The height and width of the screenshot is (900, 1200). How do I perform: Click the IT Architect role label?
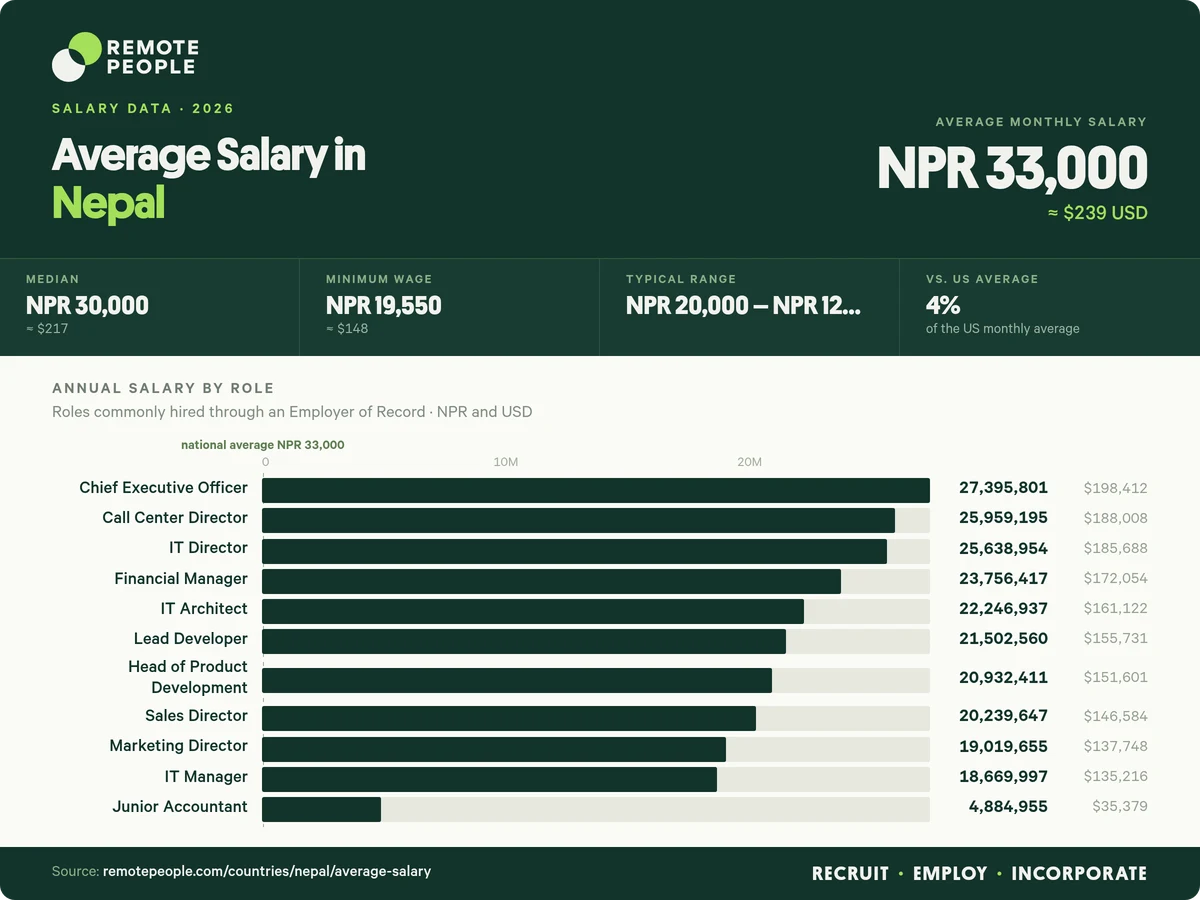[x=204, y=609]
